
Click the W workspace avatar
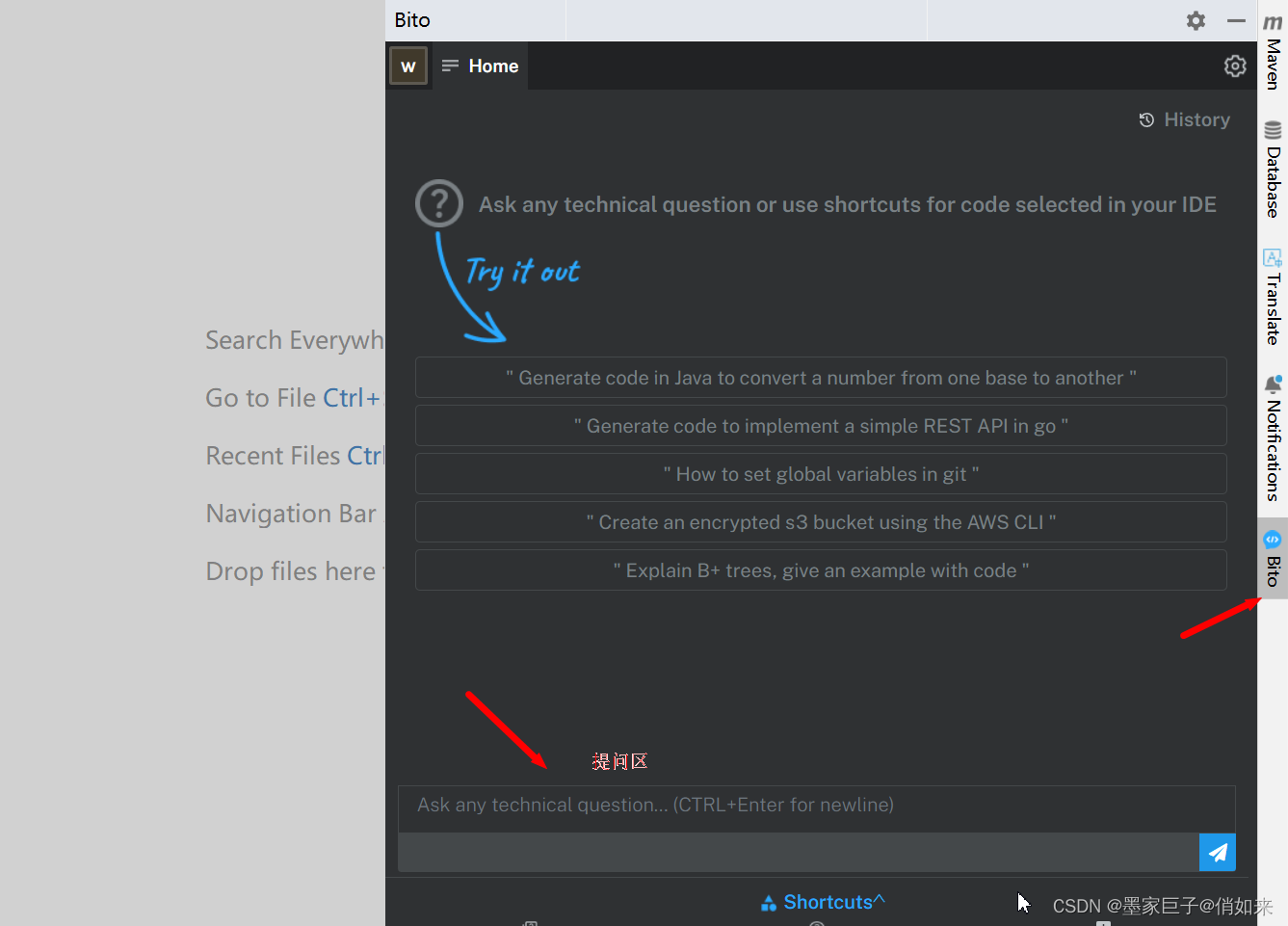pyautogui.click(x=408, y=66)
